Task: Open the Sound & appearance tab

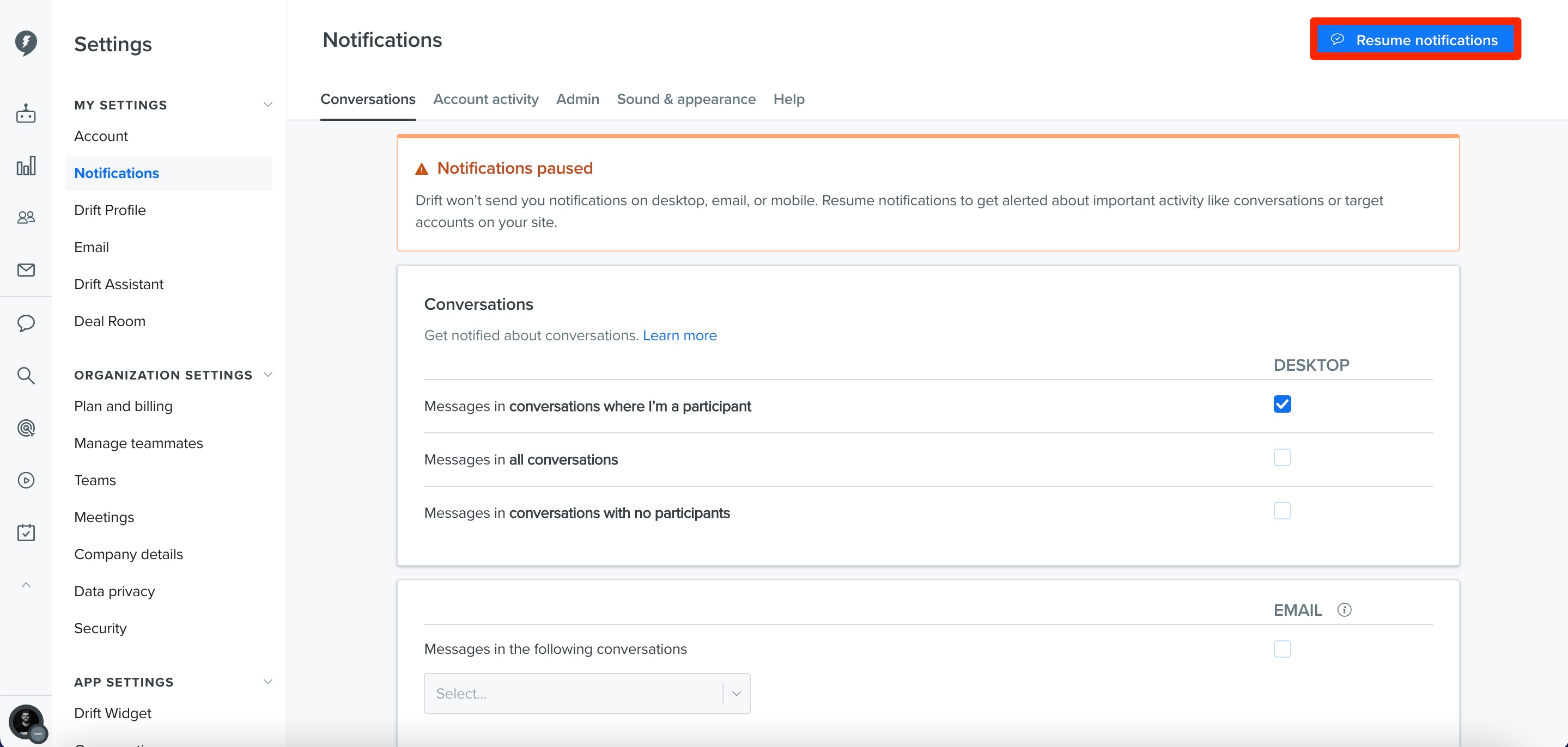Action: [686, 99]
